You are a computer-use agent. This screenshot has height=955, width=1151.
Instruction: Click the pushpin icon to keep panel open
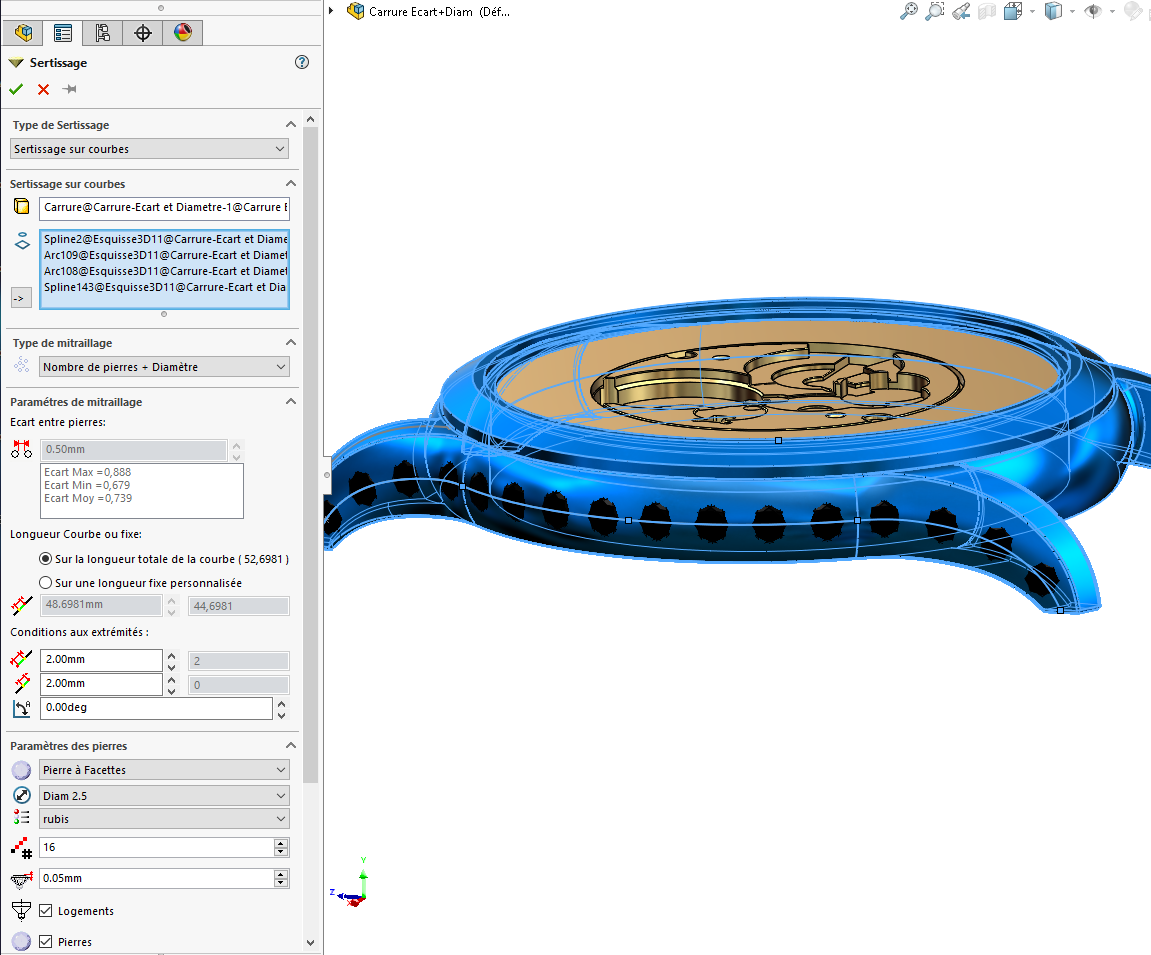(69, 89)
